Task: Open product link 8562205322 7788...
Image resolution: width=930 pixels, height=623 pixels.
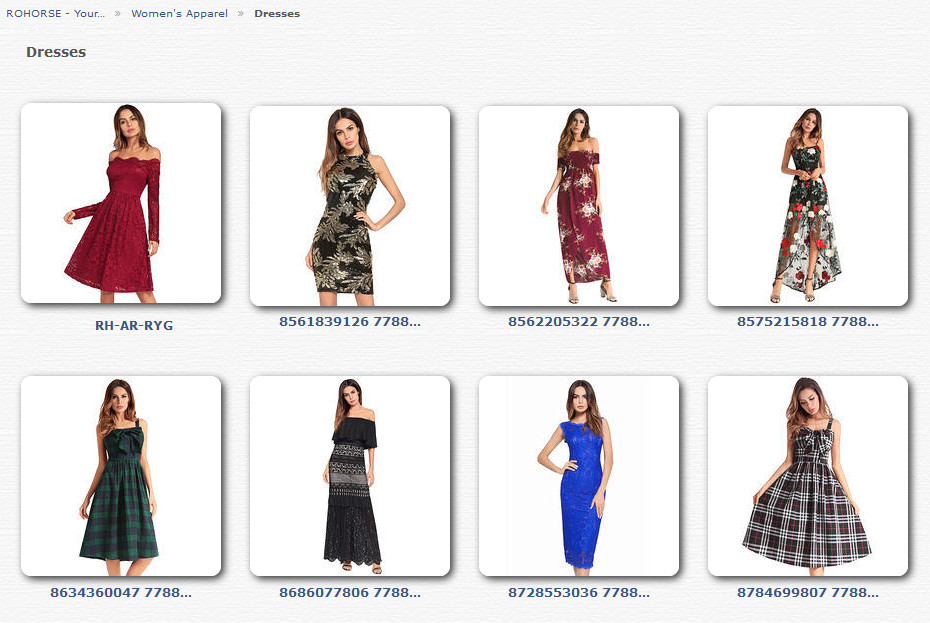Action: tap(579, 322)
